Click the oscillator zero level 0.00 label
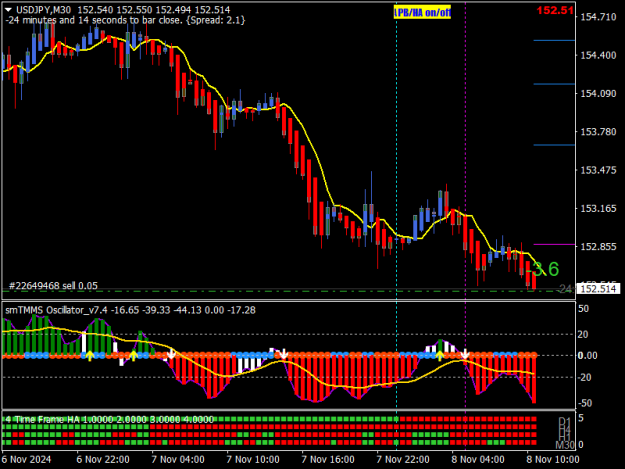The image size is (625, 469). [587, 355]
